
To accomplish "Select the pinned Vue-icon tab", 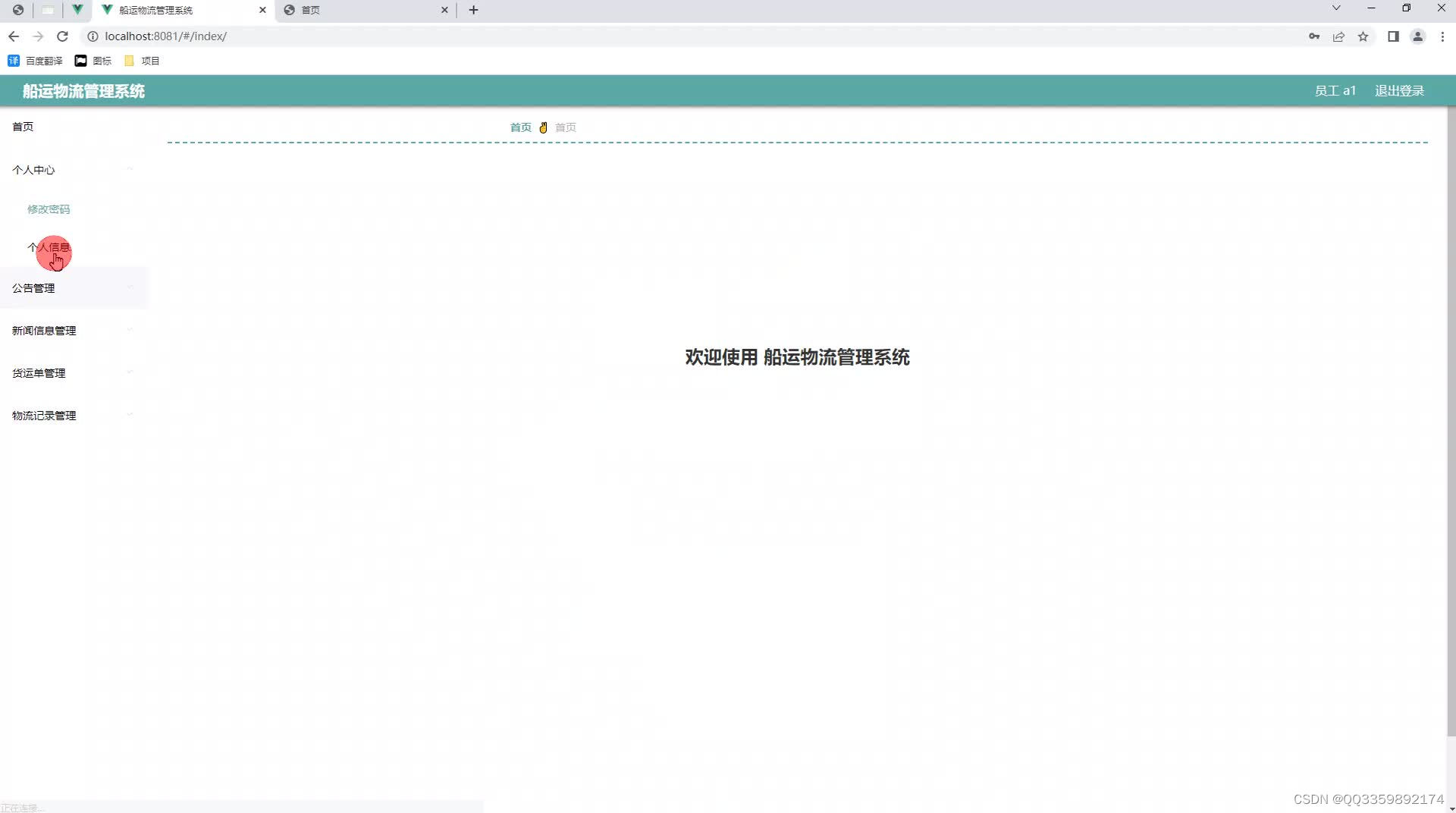I will point(77,10).
